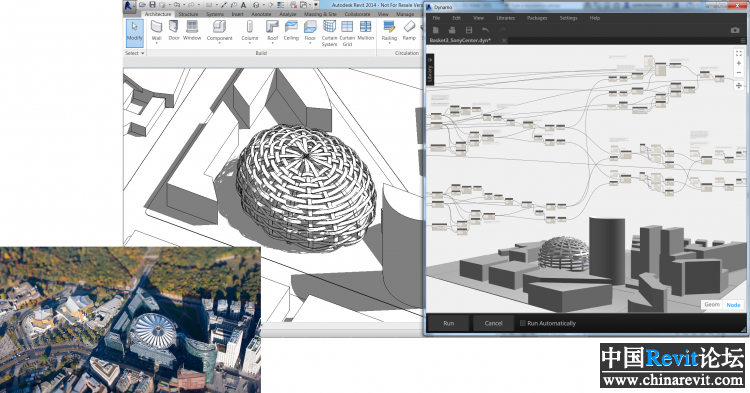Choose the Door tool
The height and width of the screenshot is (393, 750).
174,31
